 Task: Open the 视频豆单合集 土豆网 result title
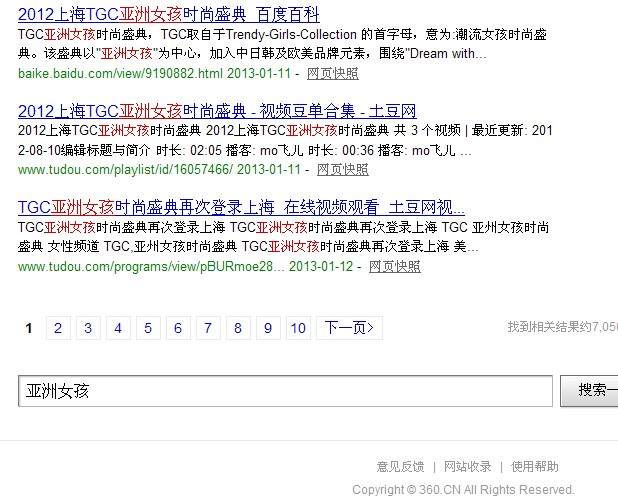(x=217, y=111)
